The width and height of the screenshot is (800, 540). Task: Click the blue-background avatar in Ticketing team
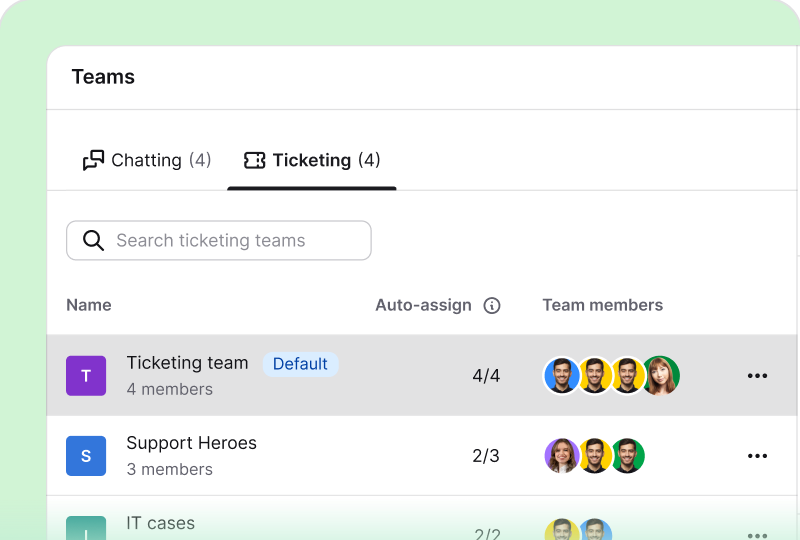pos(562,376)
